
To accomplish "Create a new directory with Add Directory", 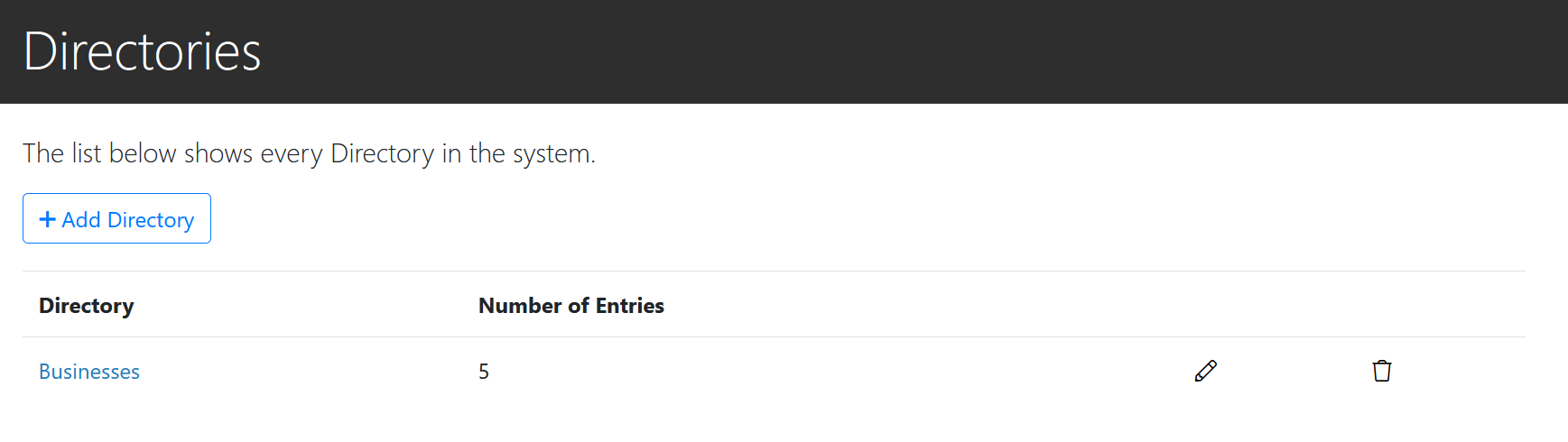I will pos(116,218).
